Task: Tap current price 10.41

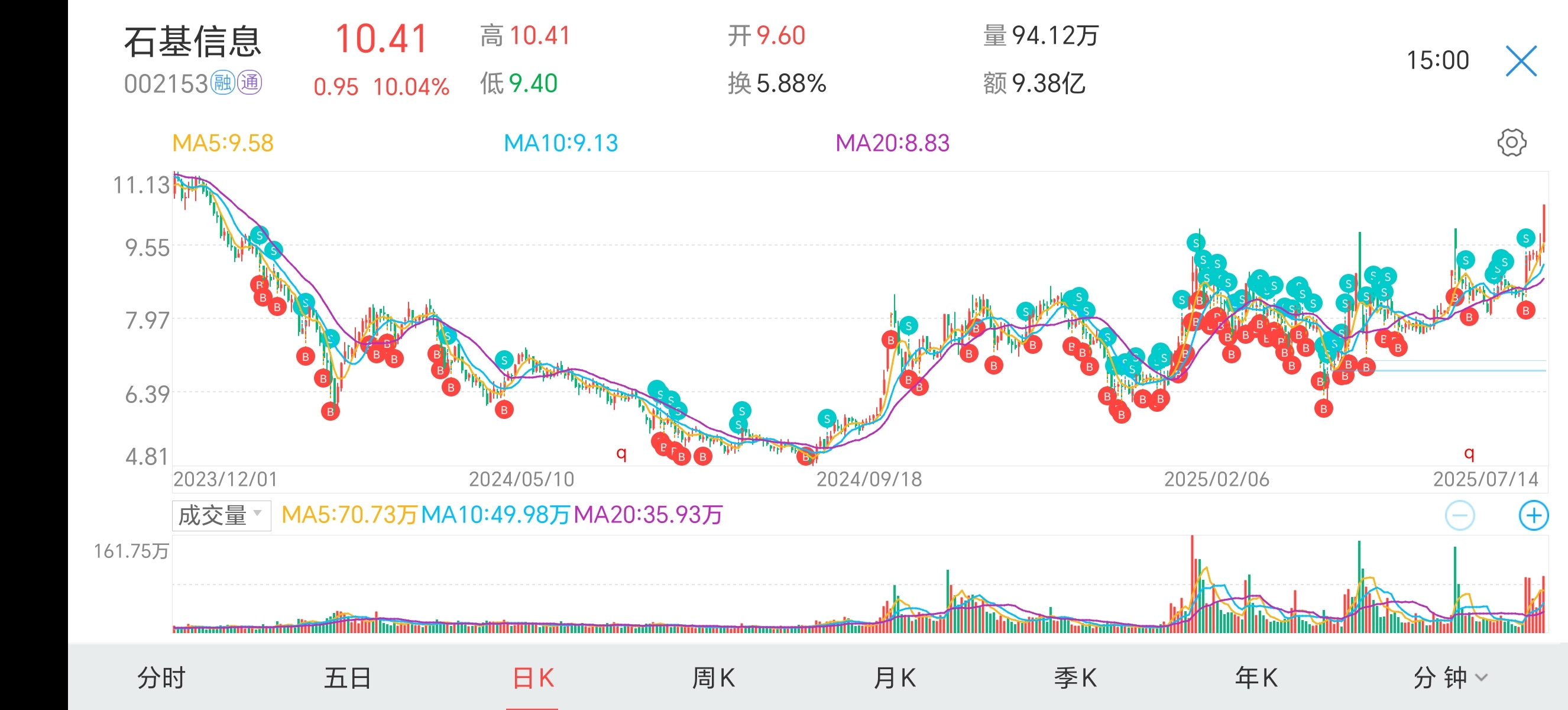Action: (x=381, y=39)
